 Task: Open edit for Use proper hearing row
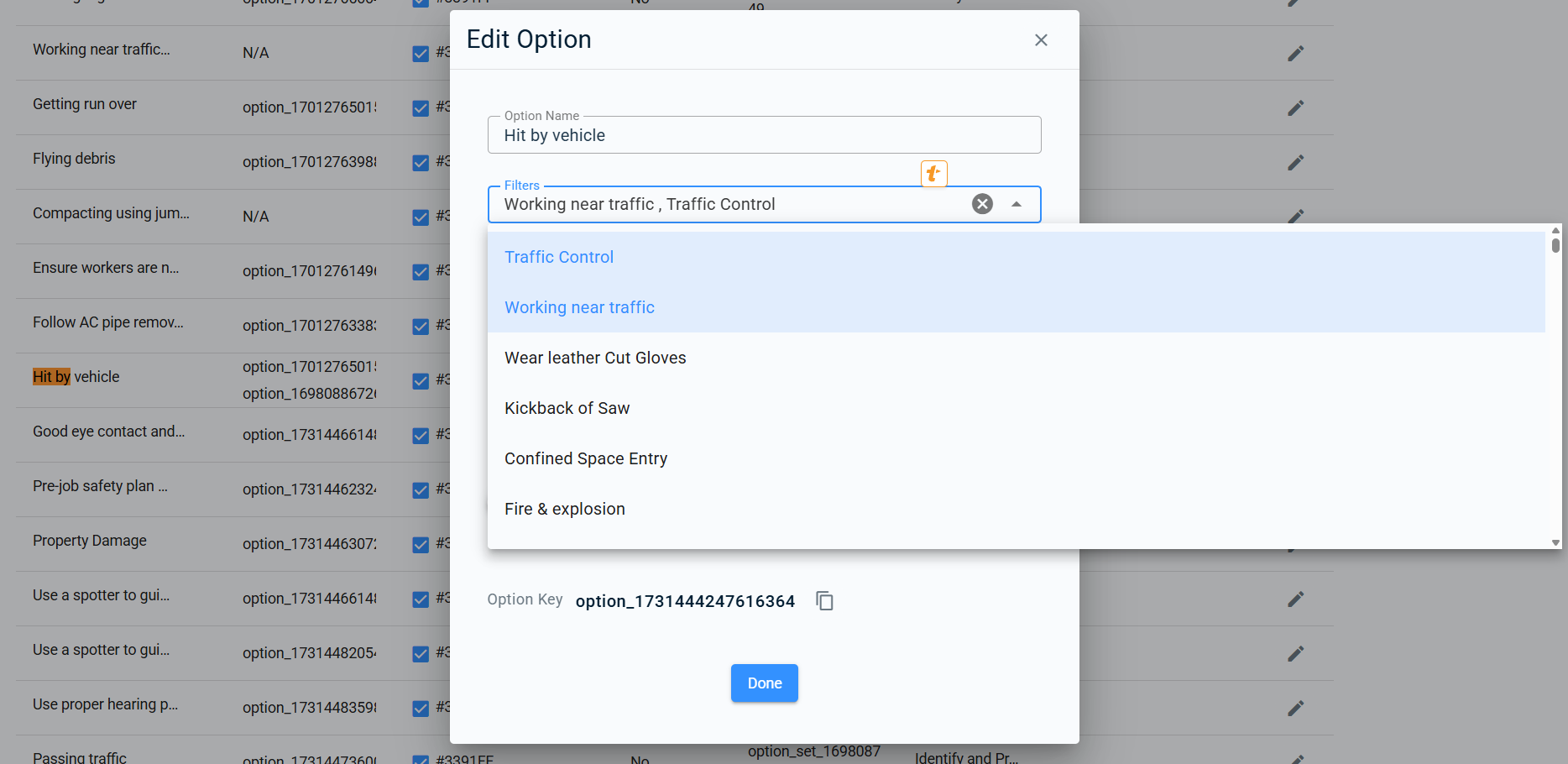tap(1295, 709)
